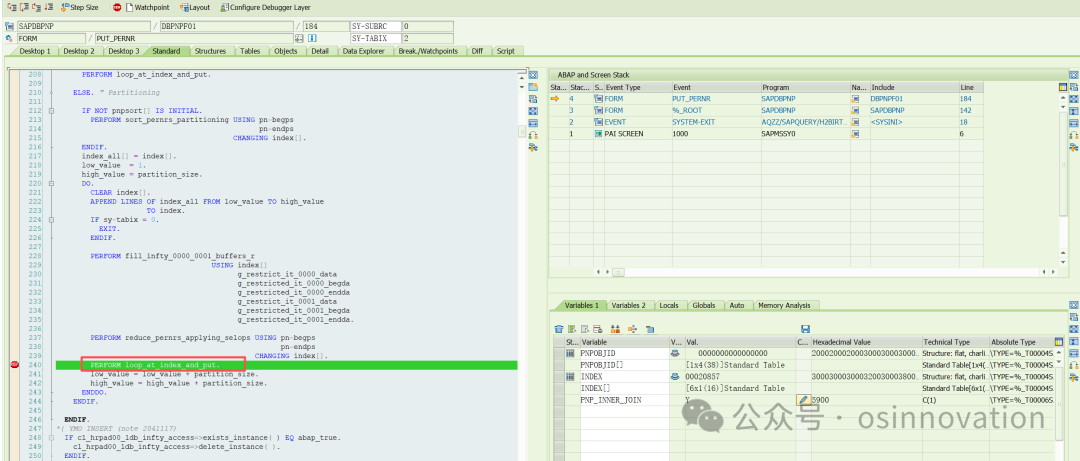This screenshot has width=1080, height=461.
Task: Click value-view icon in PNPOBJID row
Action: (675, 353)
